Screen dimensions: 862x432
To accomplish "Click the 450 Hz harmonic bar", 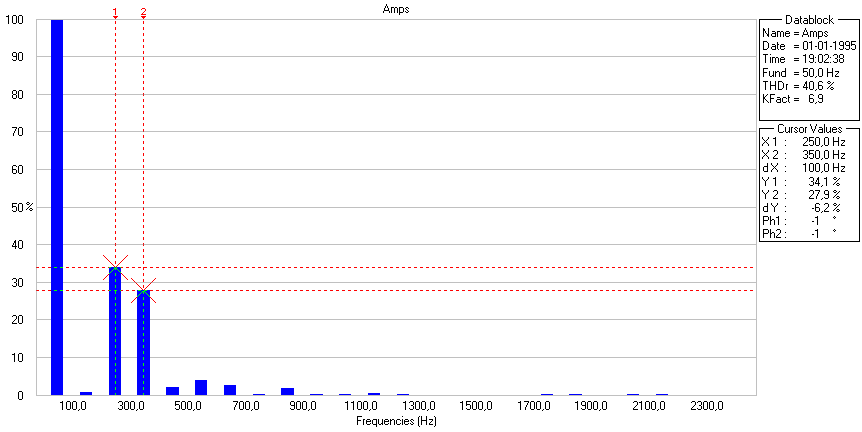I will 172,391.
